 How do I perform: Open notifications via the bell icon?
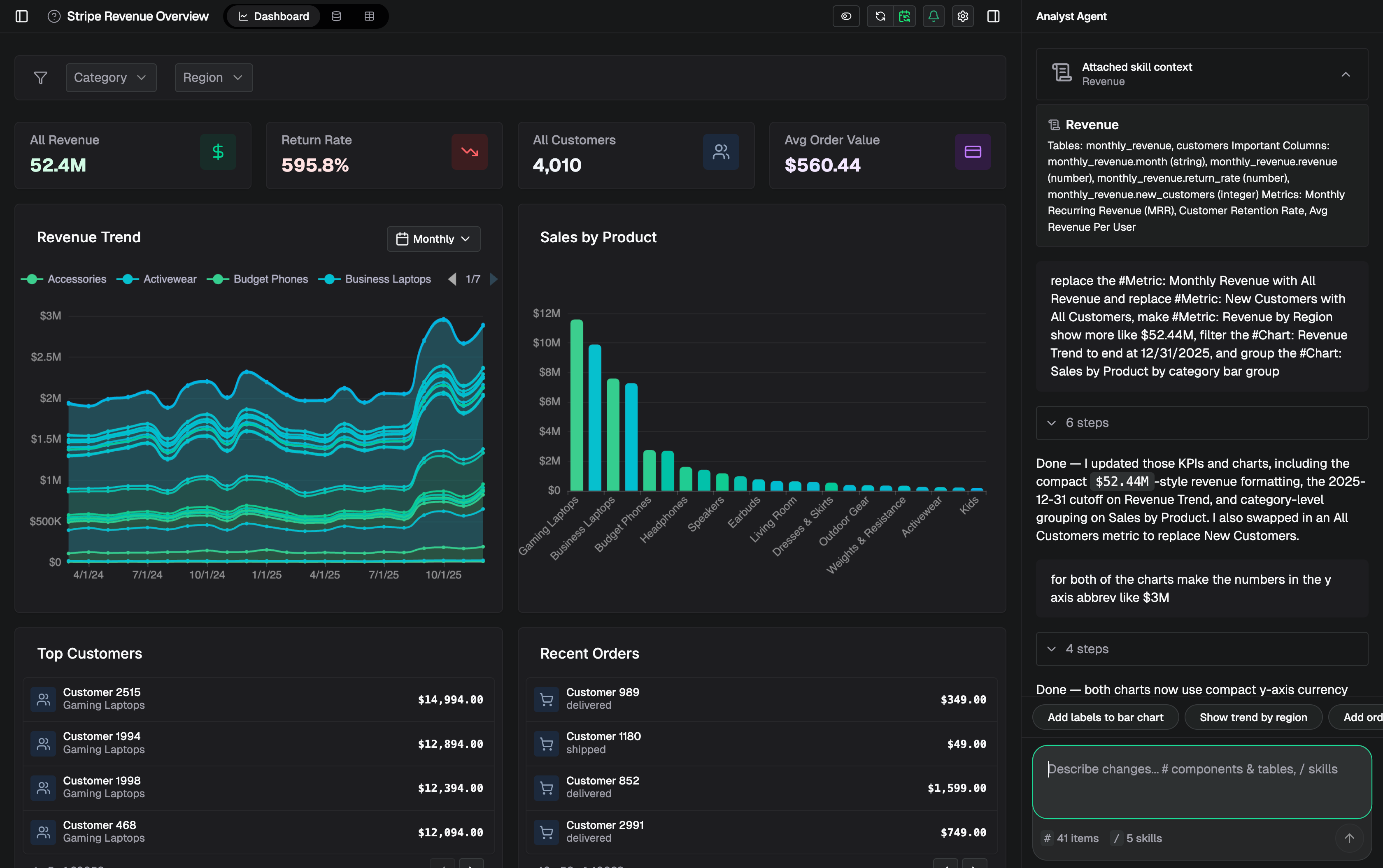tap(933, 16)
